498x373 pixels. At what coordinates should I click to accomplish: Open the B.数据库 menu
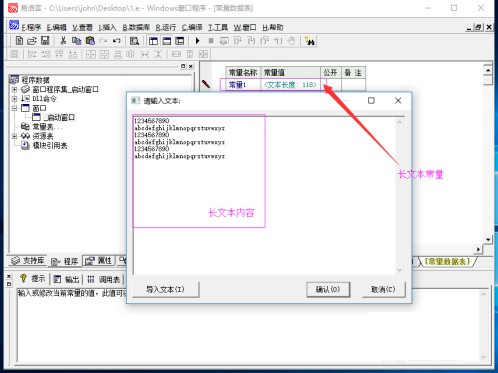tap(136, 28)
